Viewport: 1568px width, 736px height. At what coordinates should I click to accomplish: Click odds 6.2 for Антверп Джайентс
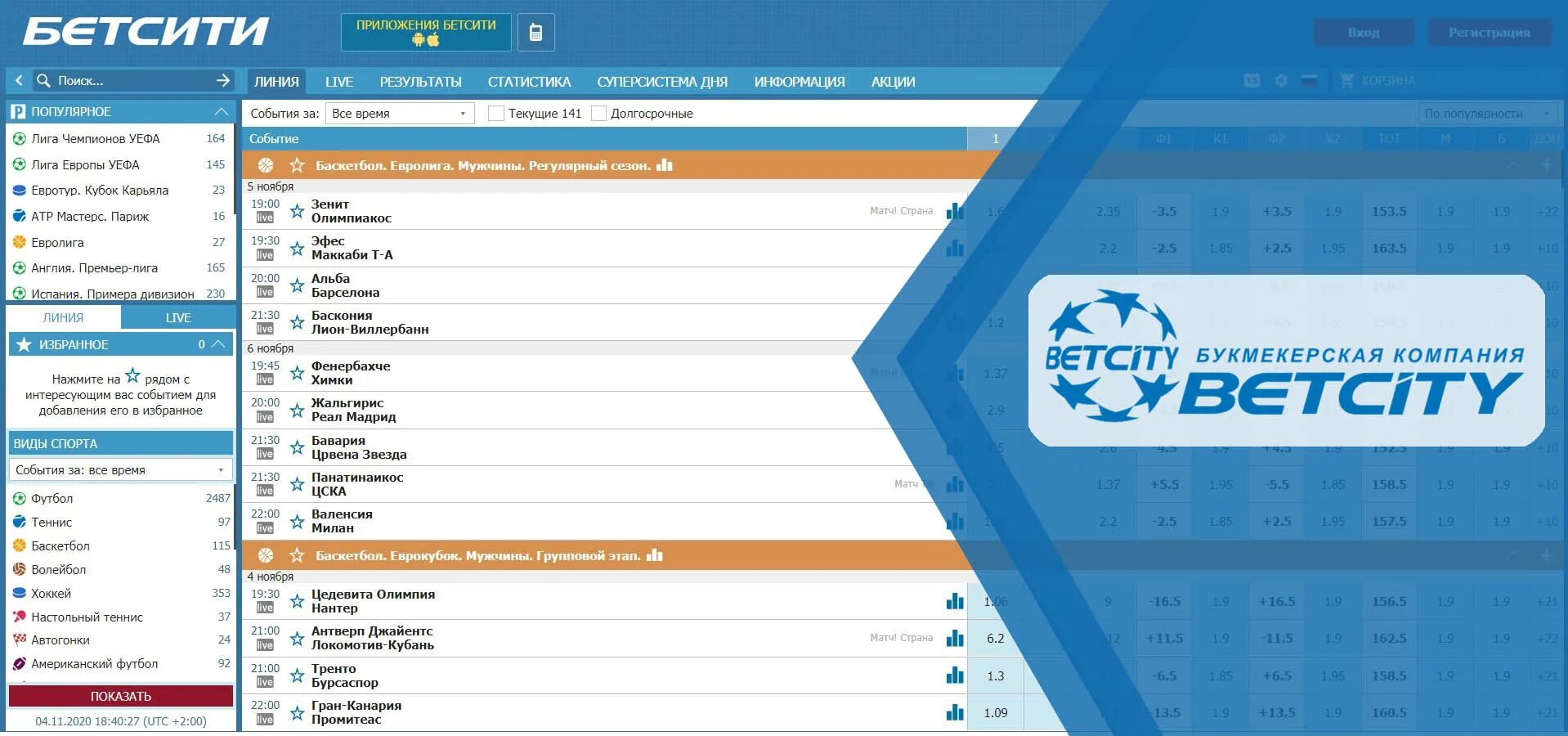(x=995, y=638)
